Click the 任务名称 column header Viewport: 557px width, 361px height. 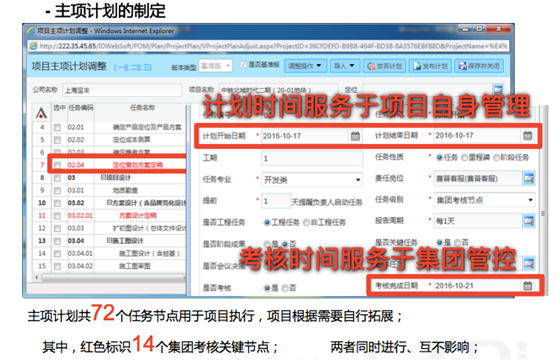point(142,108)
